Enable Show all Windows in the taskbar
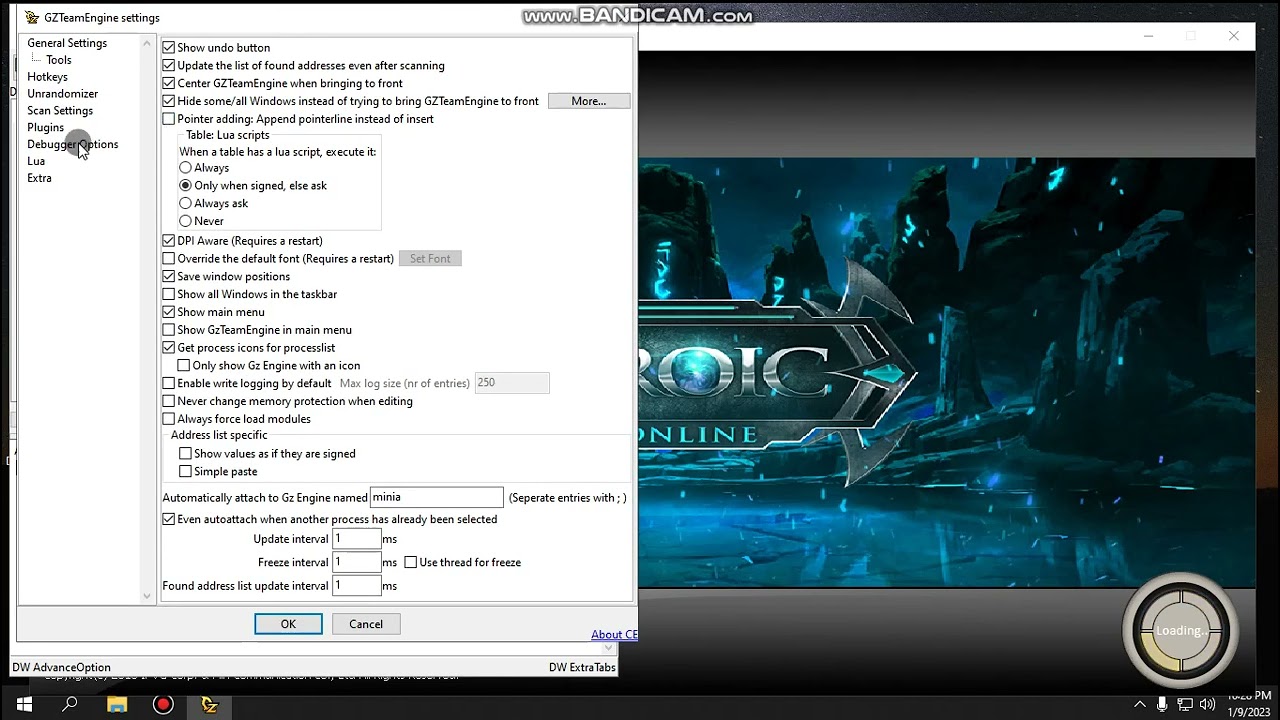 coord(169,295)
